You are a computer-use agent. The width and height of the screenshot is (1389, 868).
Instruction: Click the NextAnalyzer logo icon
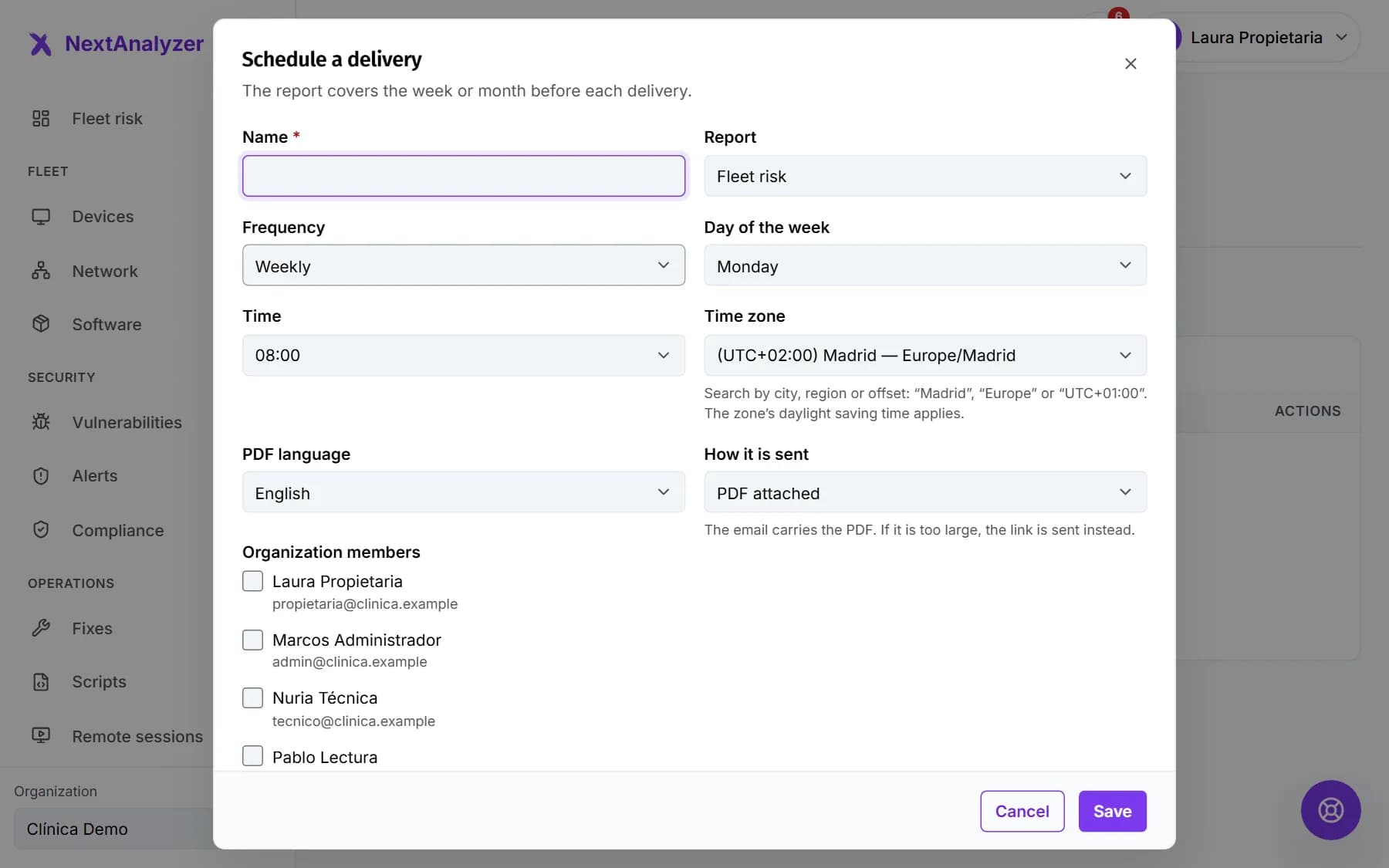tap(40, 44)
